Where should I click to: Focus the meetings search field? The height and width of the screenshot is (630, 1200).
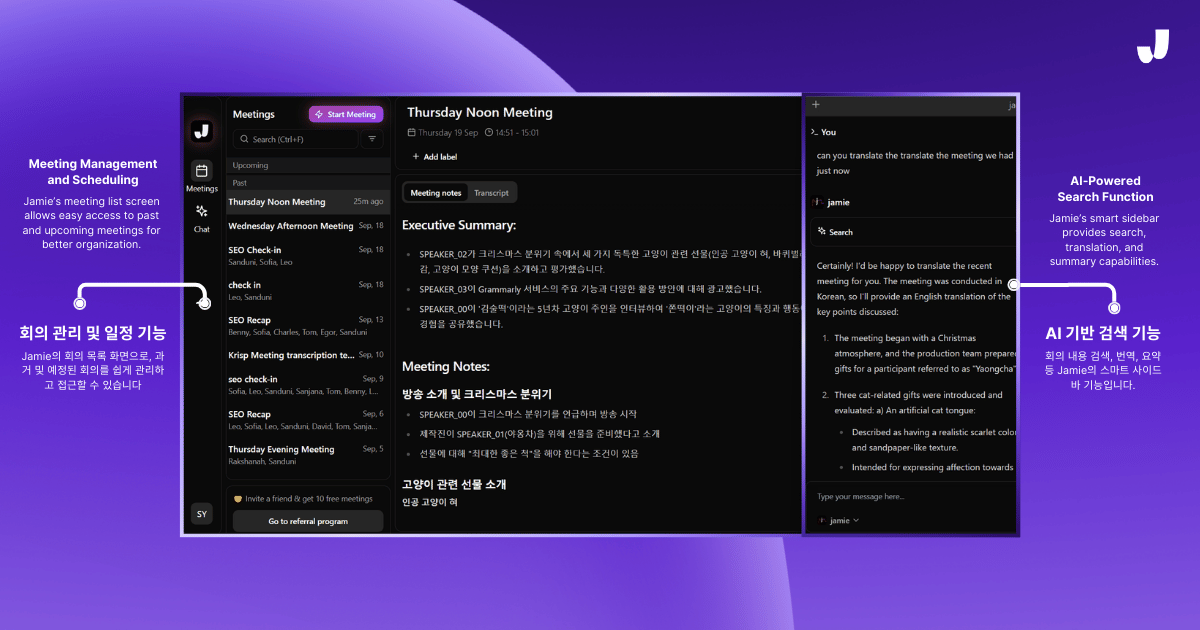click(x=295, y=139)
